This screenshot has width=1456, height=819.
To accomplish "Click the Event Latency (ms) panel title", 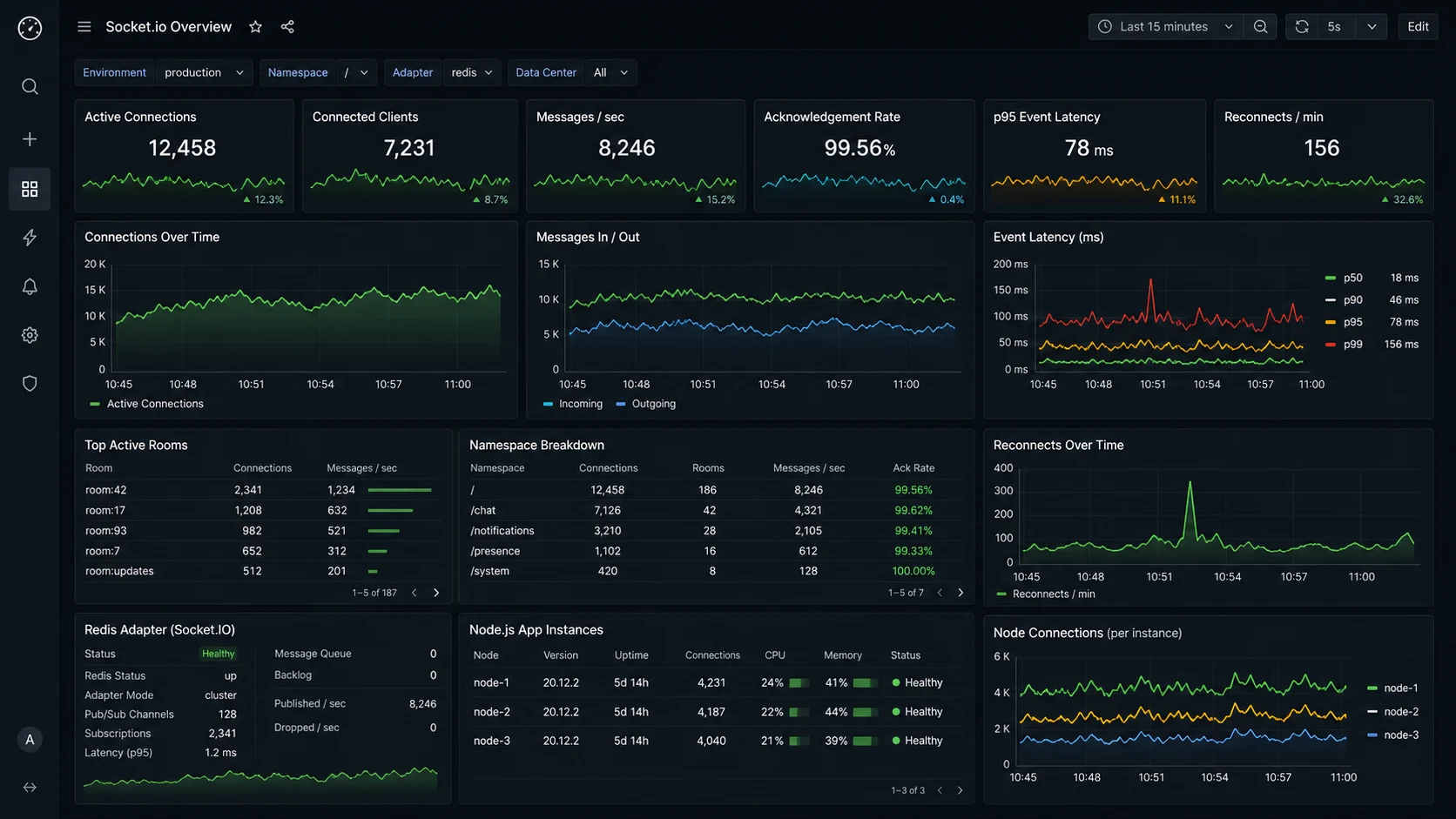I will click(1048, 237).
